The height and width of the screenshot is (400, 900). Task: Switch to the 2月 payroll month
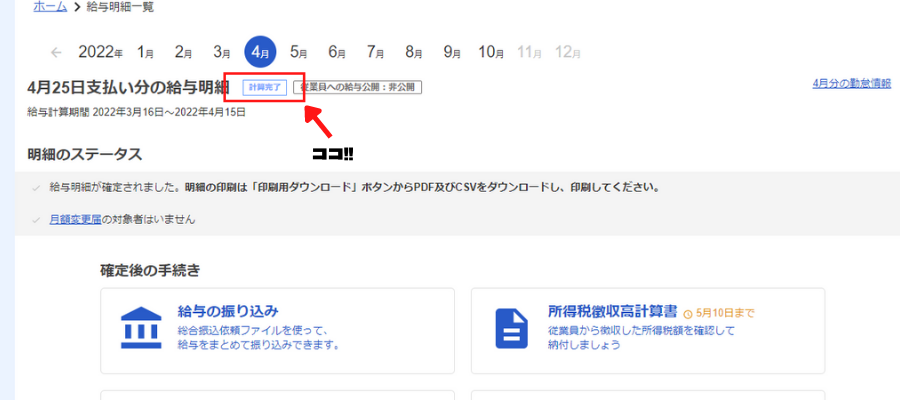click(x=184, y=52)
